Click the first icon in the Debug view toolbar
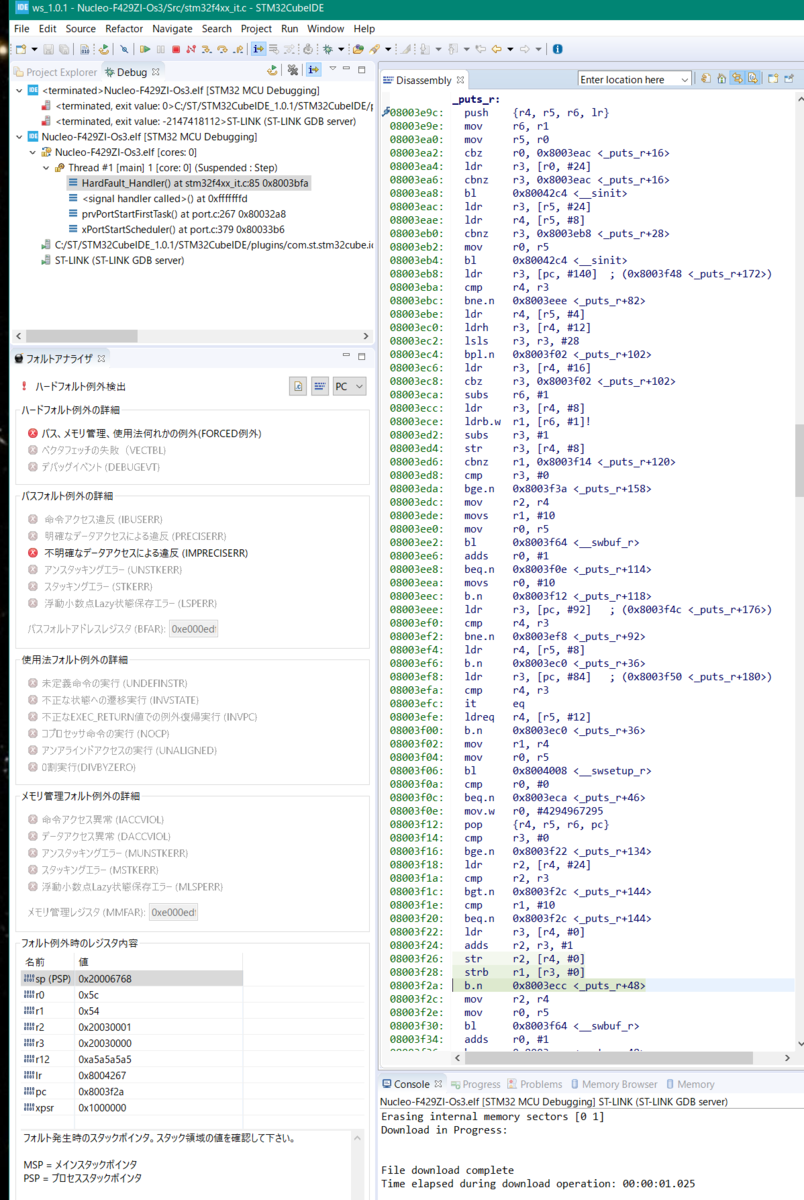Screen dimensions: 804x1200 tap(272, 70)
